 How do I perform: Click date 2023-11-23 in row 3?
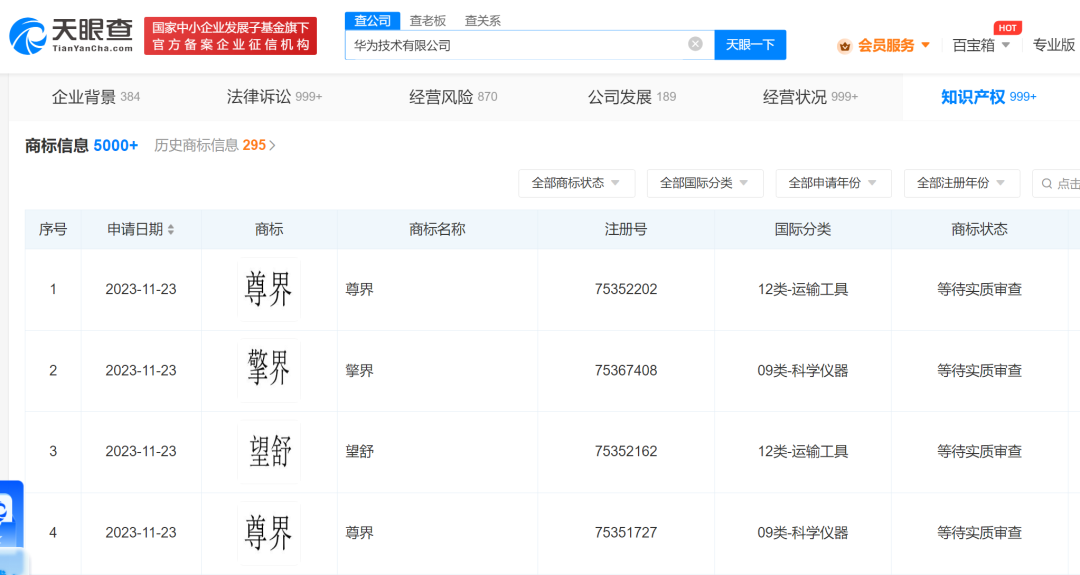coord(141,452)
